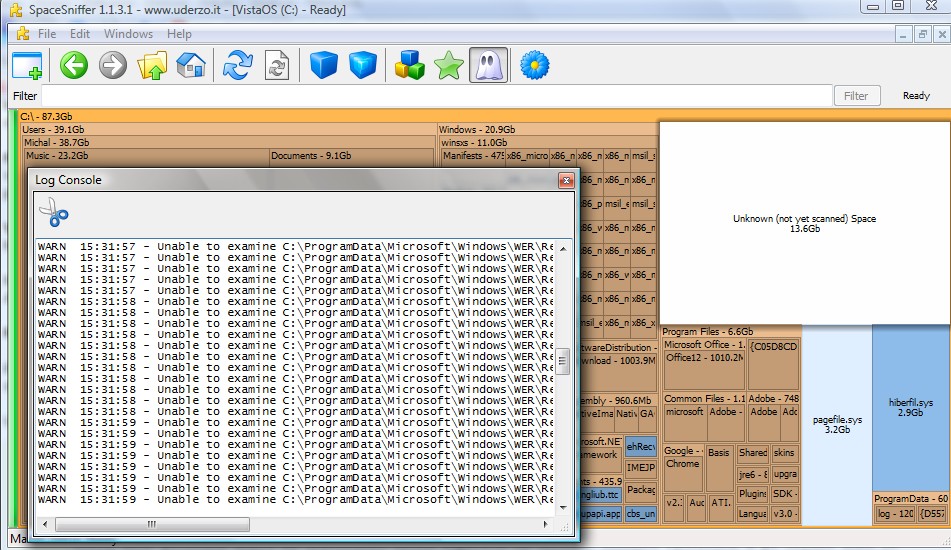Open the Windows menu
This screenshot has height=550, width=951.
point(128,34)
